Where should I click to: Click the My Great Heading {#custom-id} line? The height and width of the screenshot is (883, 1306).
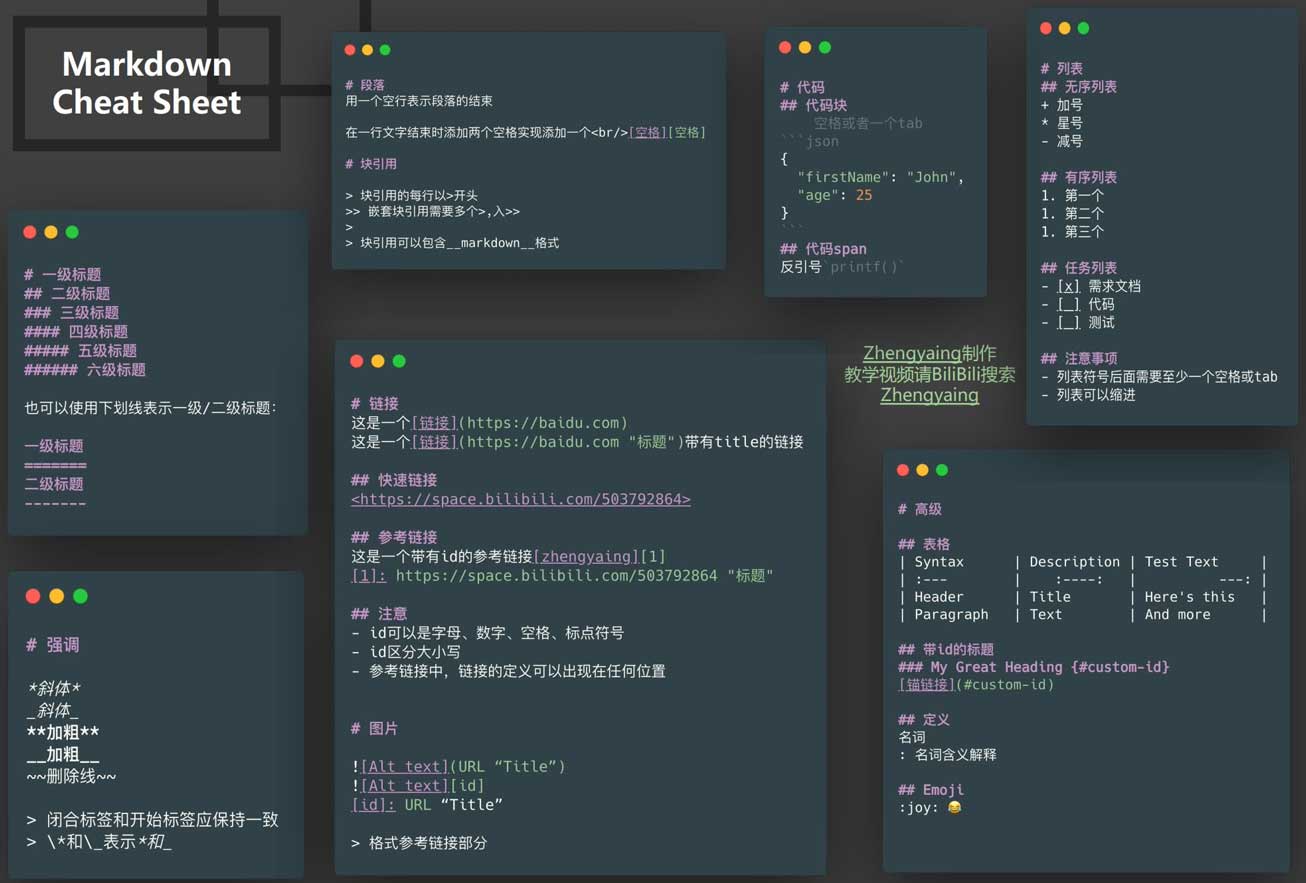pyautogui.click(x=1049, y=667)
